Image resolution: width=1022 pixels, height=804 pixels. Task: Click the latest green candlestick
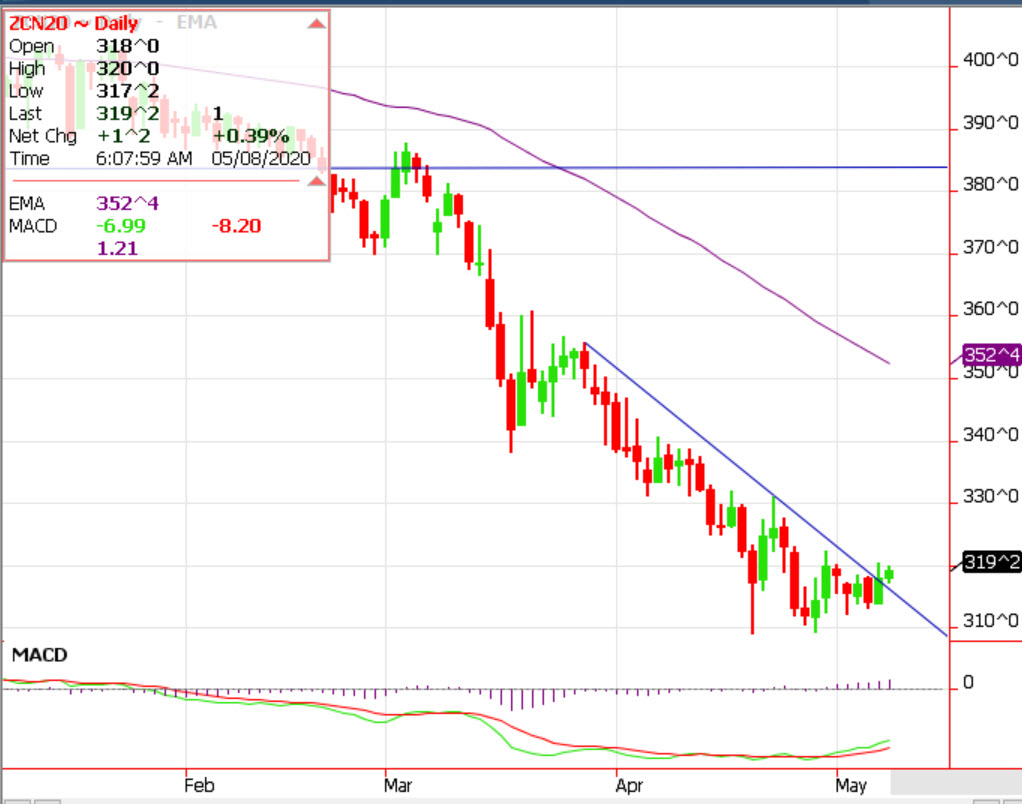click(889, 573)
